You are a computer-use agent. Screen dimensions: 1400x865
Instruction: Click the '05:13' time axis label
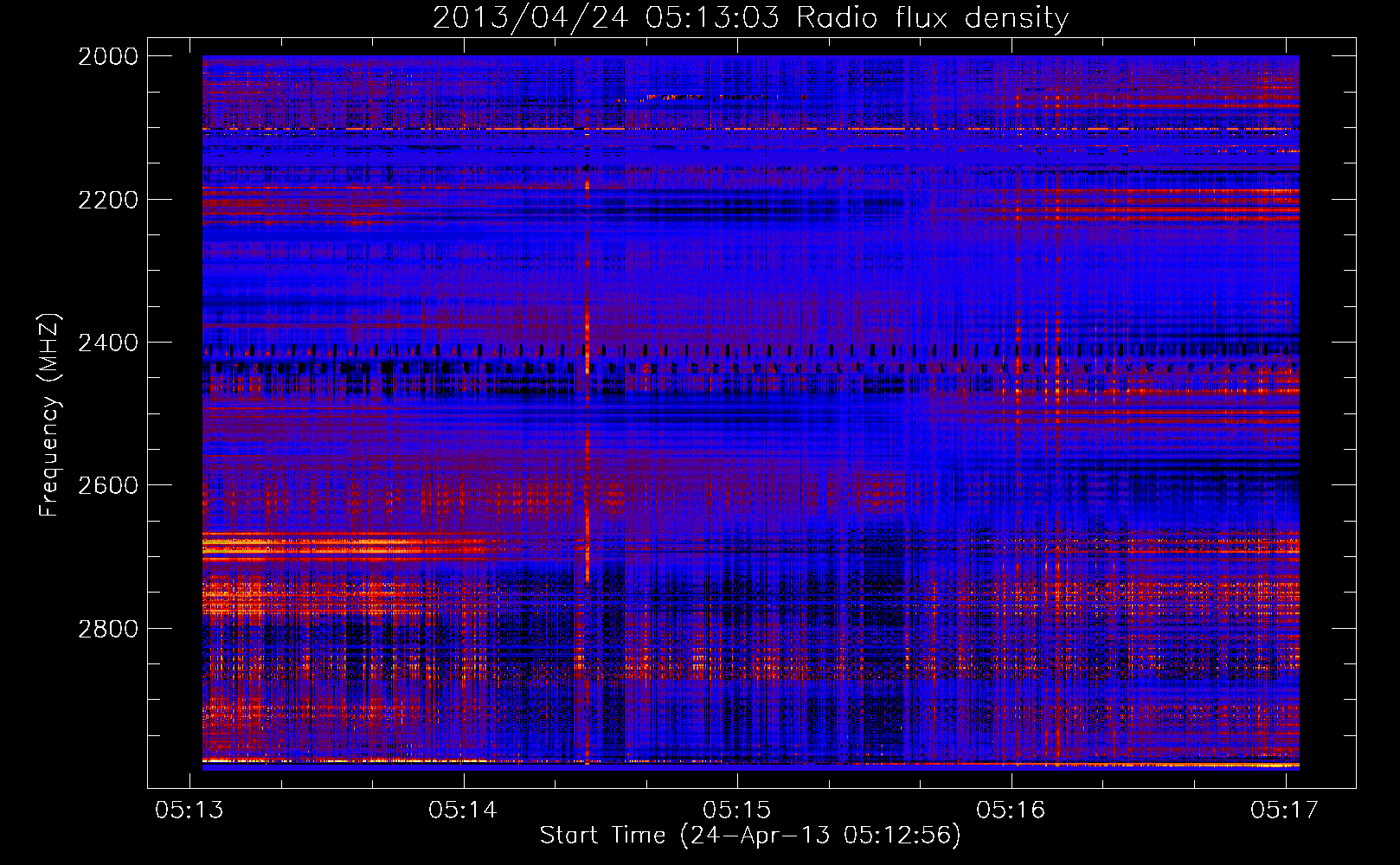pos(189,810)
